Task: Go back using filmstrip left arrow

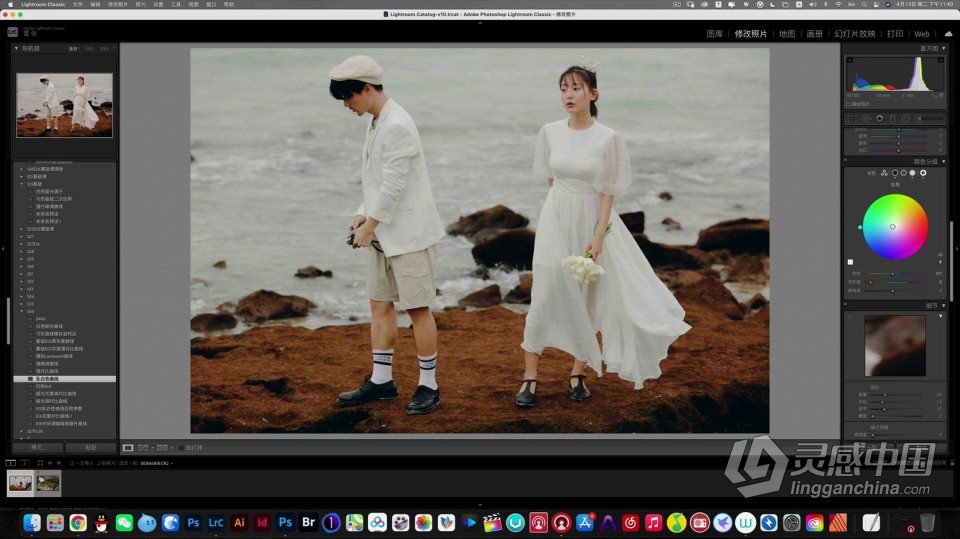Action: click(50, 463)
